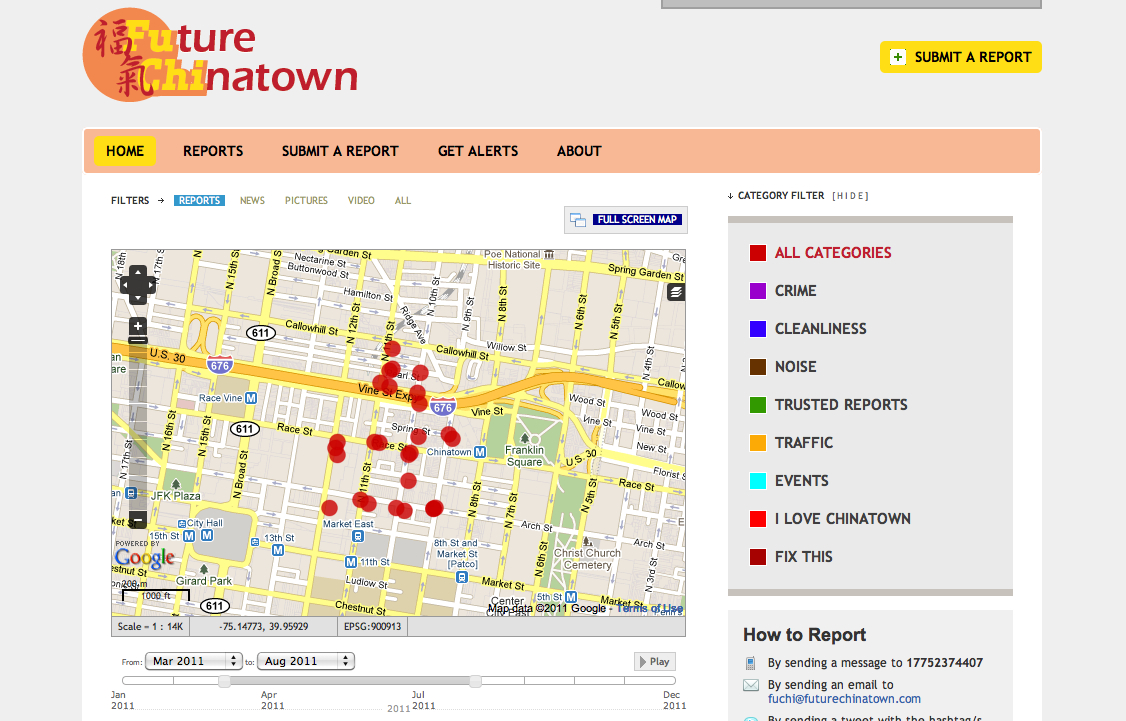
Task: Click the map zoom level slider bar
Action: click(x=138, y=424)
